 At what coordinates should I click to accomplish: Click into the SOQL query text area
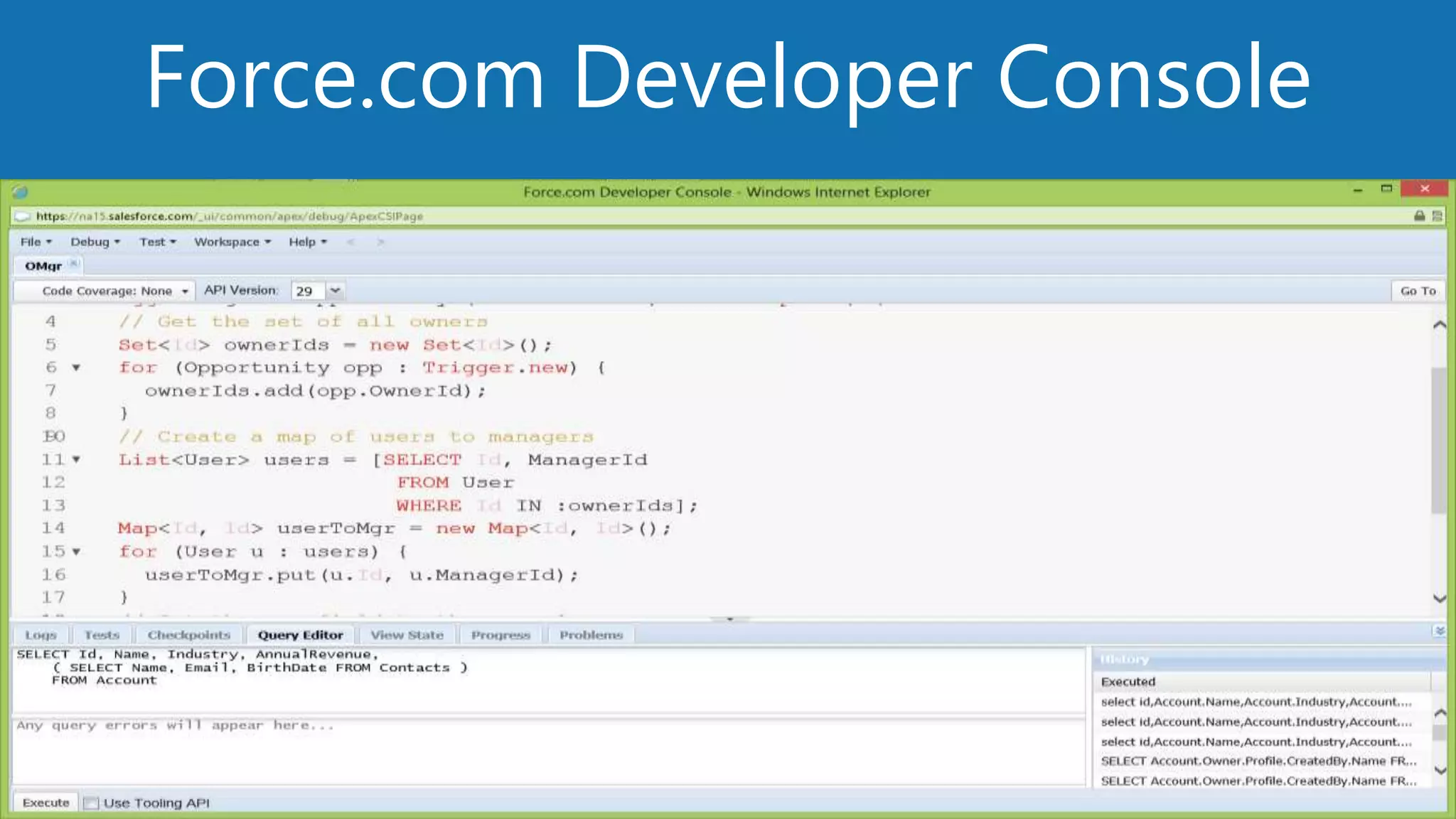[x=549, y=680]
